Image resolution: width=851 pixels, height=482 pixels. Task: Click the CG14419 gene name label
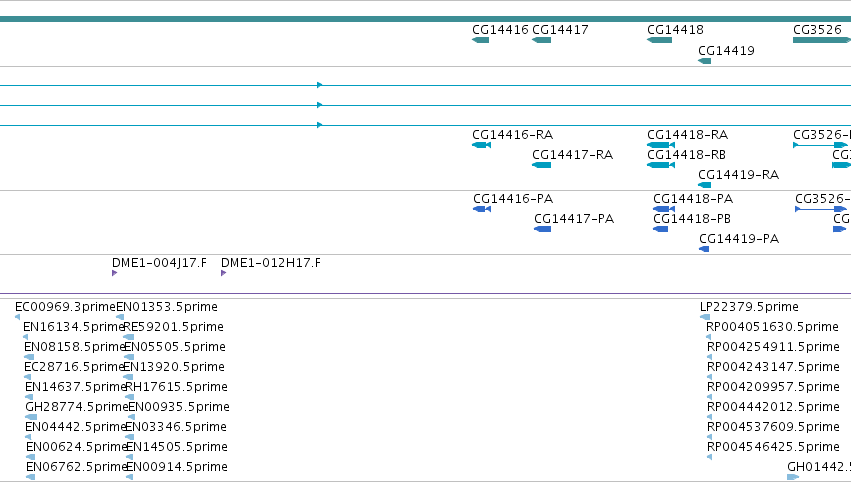(726, 50)
